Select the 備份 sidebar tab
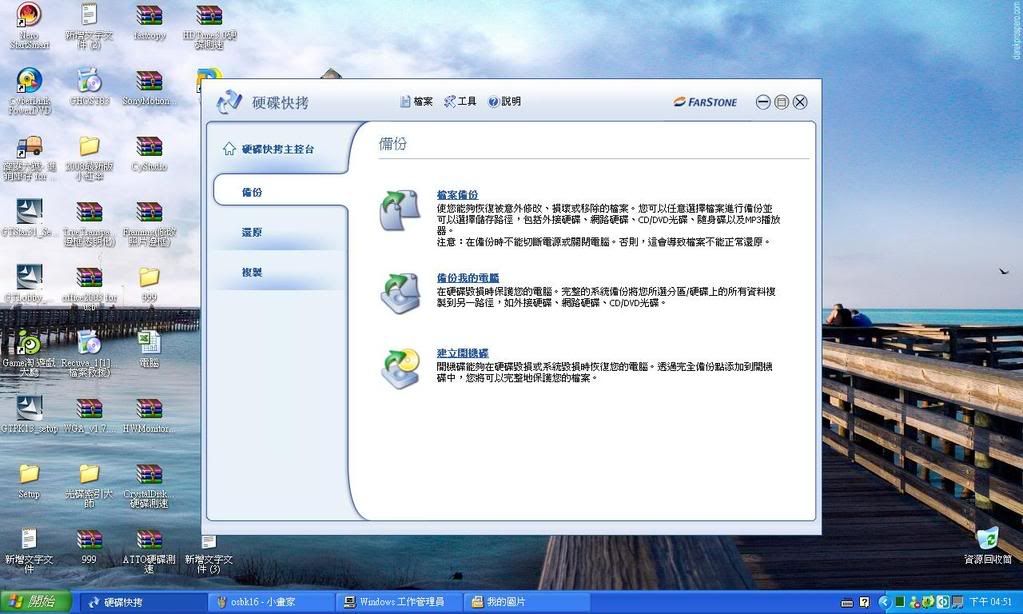 coord(280,192)
